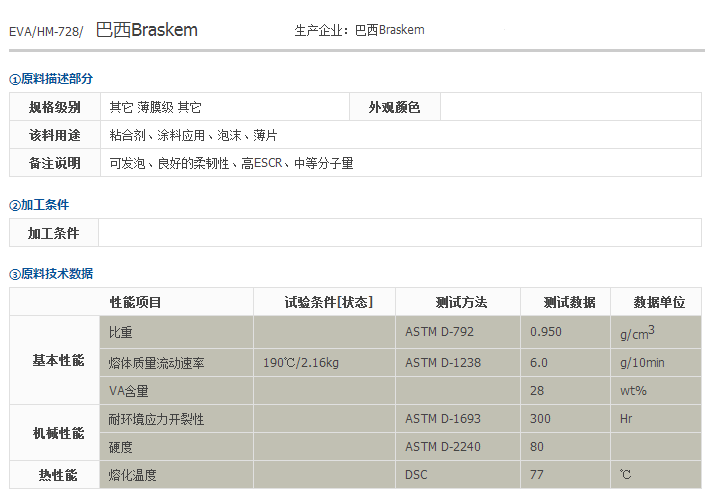Click the 77 melting temperature value

pyautogui.click(x=537, y=475)
